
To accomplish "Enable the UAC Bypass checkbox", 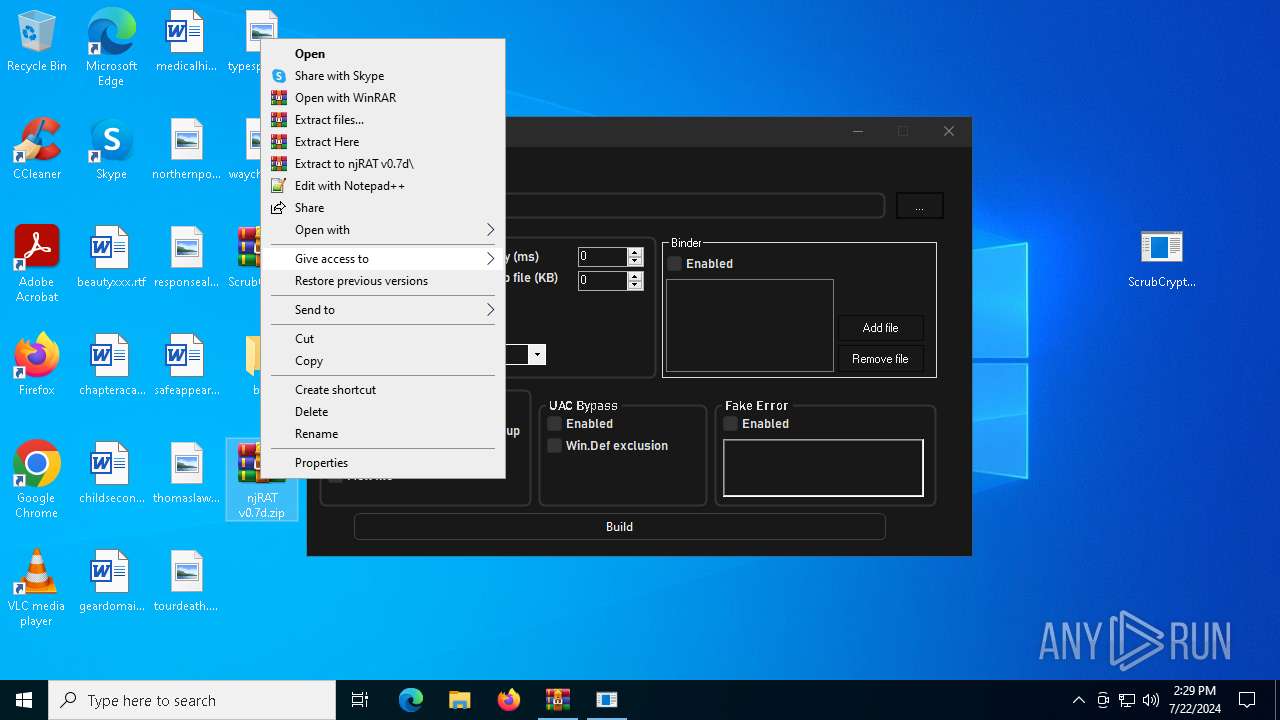I will [x=555, y=423].
